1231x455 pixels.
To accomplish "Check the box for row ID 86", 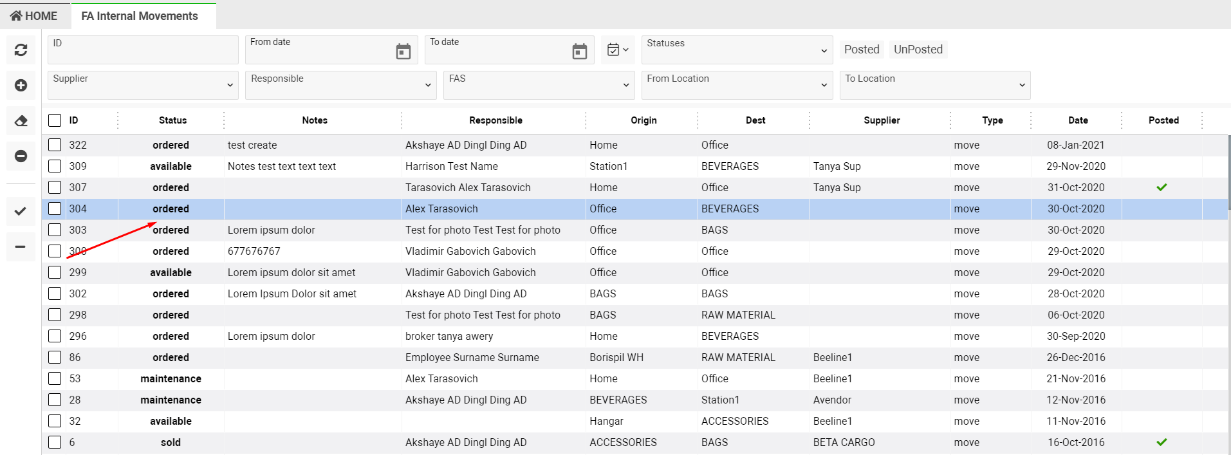I will pos(55,357).
